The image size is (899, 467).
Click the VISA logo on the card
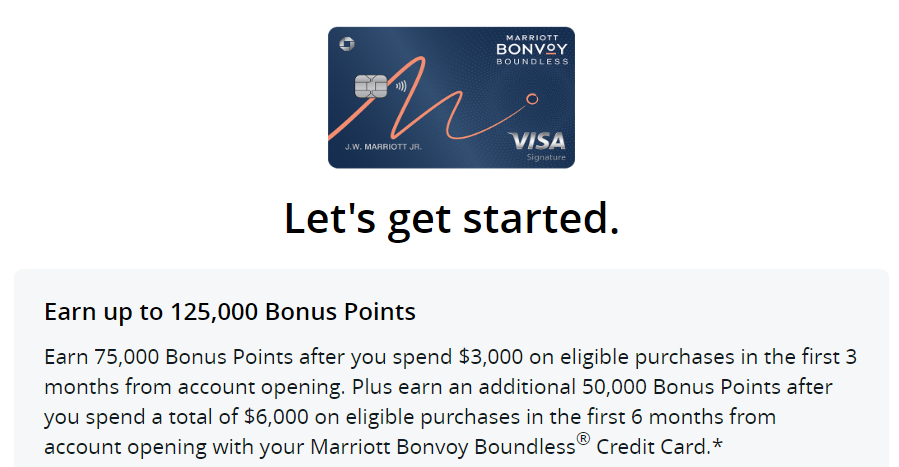(537, 140)
